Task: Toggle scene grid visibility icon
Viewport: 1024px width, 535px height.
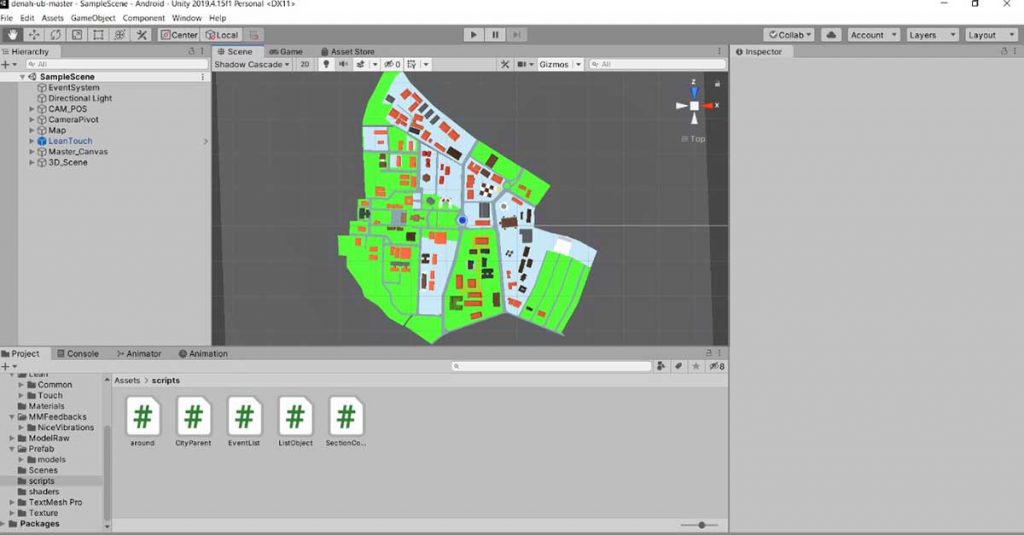Action: pos(411,65)
